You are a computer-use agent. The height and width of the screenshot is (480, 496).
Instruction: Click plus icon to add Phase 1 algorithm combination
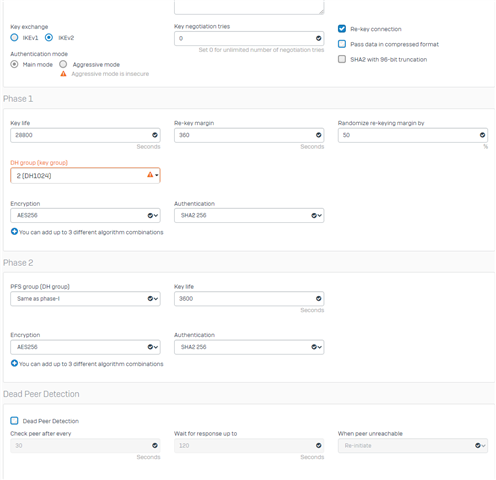click(14, 231)
